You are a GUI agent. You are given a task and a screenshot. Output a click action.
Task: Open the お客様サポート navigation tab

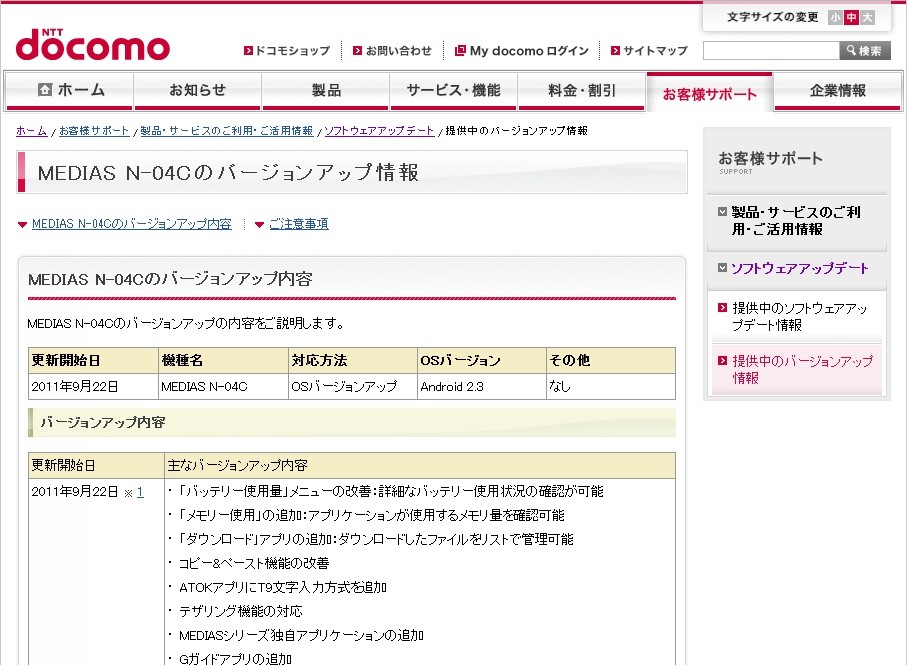click(709, 93)
